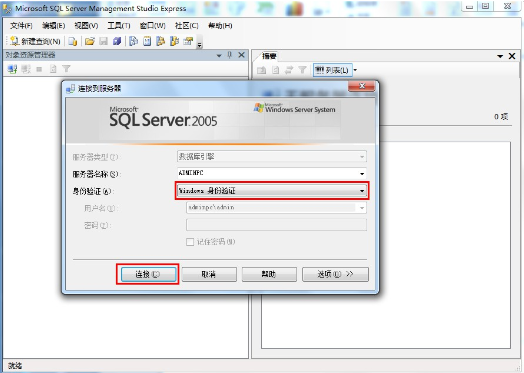Open the Tools (工具) menu
Screen dimensions: 524x373
119,25
